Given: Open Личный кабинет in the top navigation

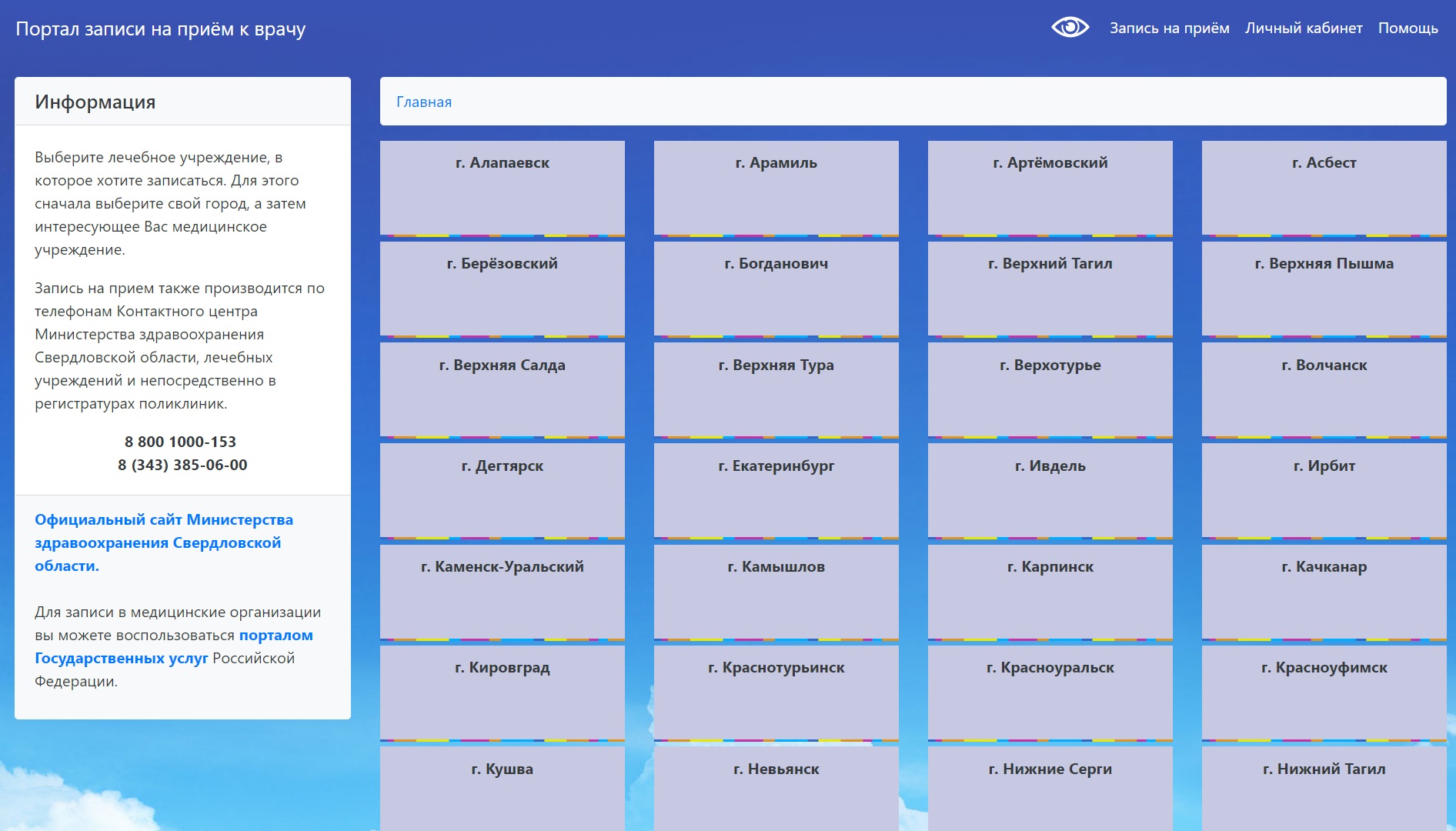Looking at the screenshot, I should (1303, 28).
